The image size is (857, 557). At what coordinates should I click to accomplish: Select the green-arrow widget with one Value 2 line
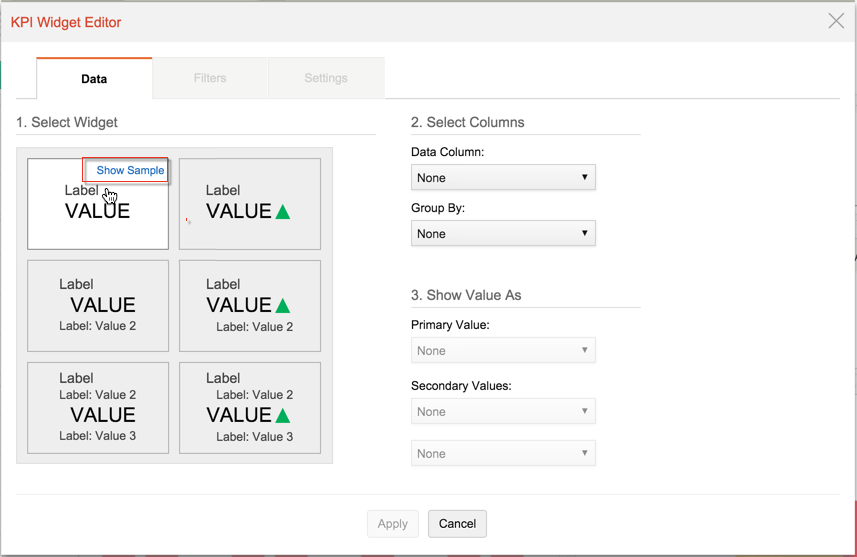249,306
